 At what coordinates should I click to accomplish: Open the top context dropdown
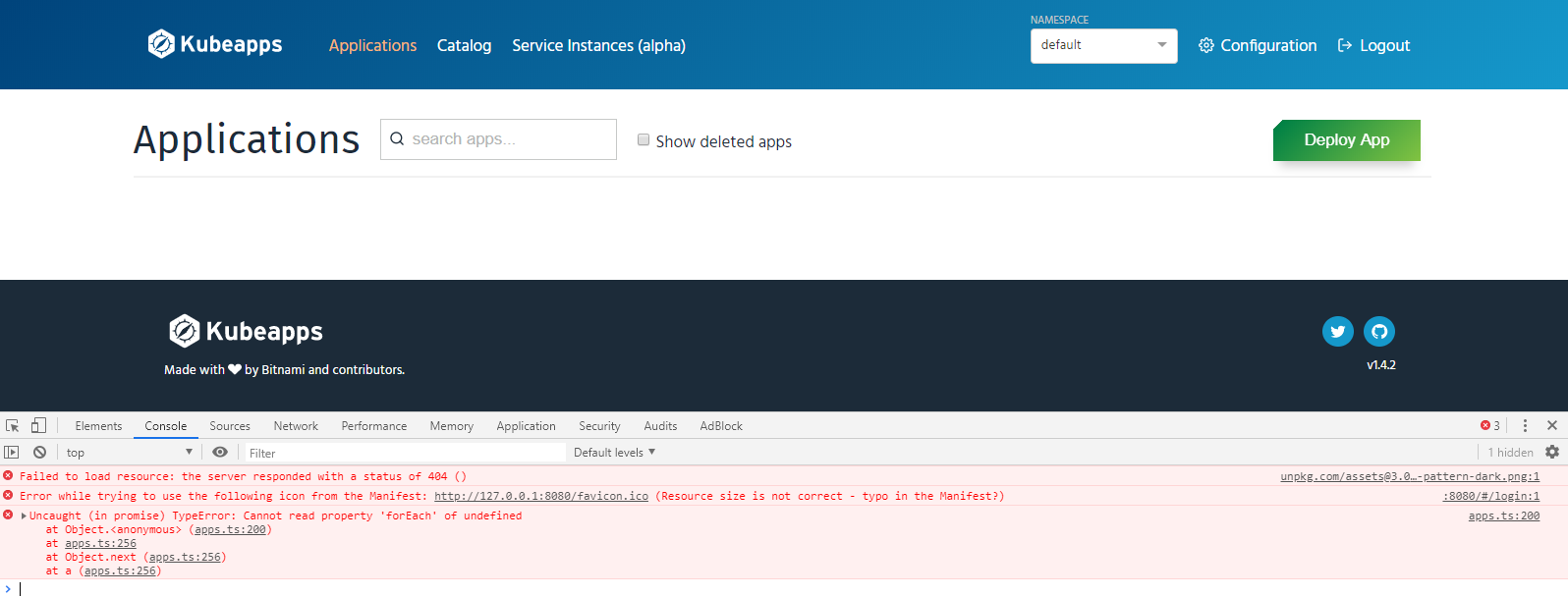pyautogui.click(x=130, y=452)
